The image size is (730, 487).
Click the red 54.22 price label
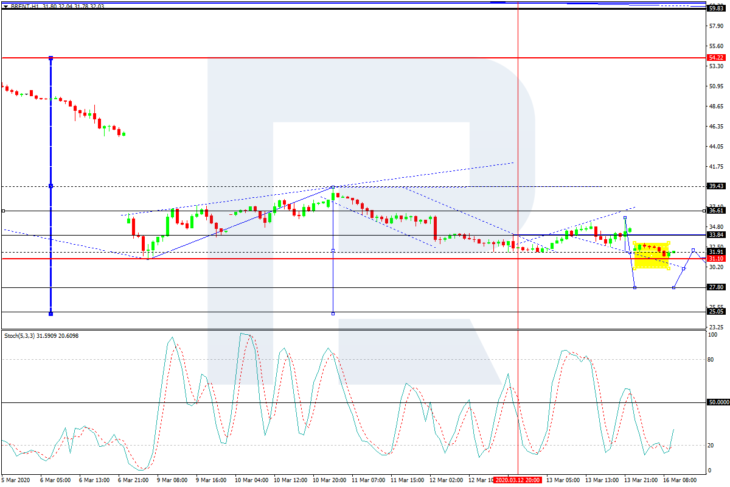point(716,58)
